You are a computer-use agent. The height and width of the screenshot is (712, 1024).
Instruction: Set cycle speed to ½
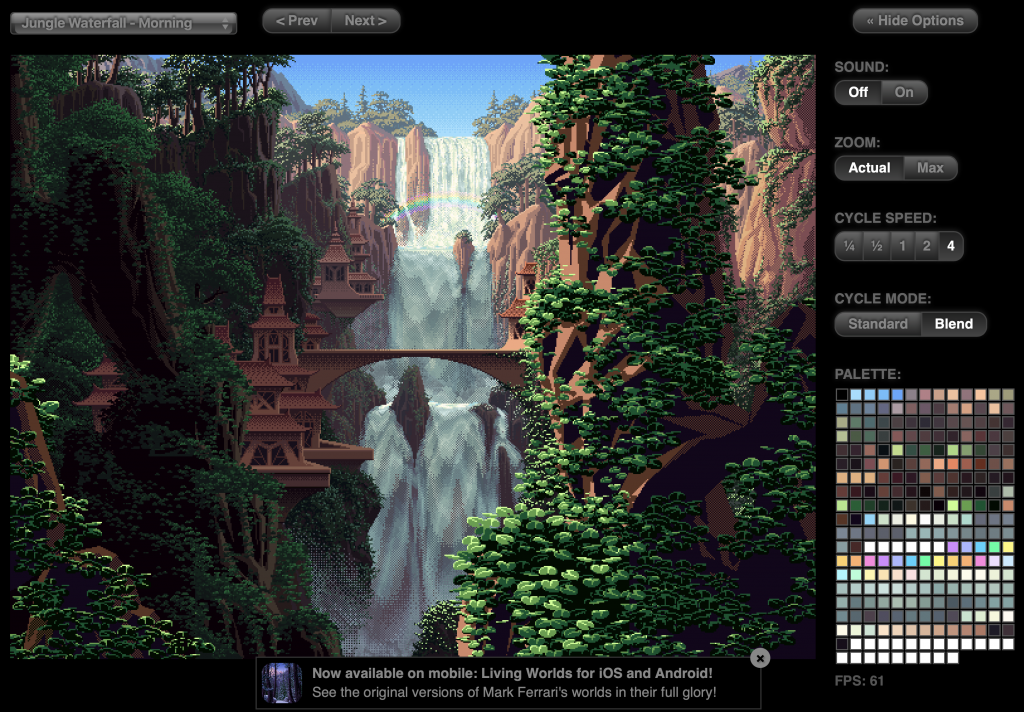(876, 246)
